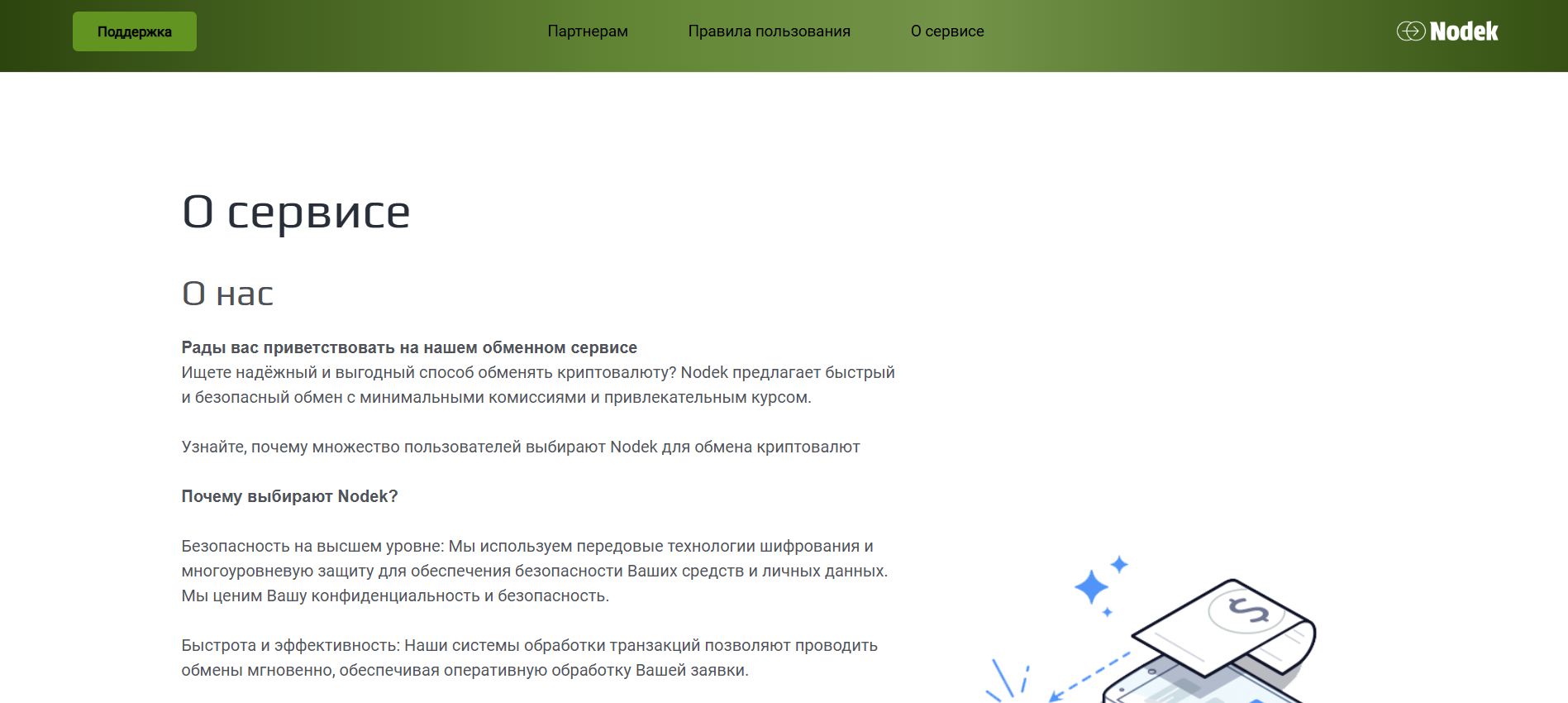Image resolution: width=1568 pixels, height=703 pixels.
Task: Click the paragraph starting 'Быстрота и эффективность'
Action: pos(530,658)
